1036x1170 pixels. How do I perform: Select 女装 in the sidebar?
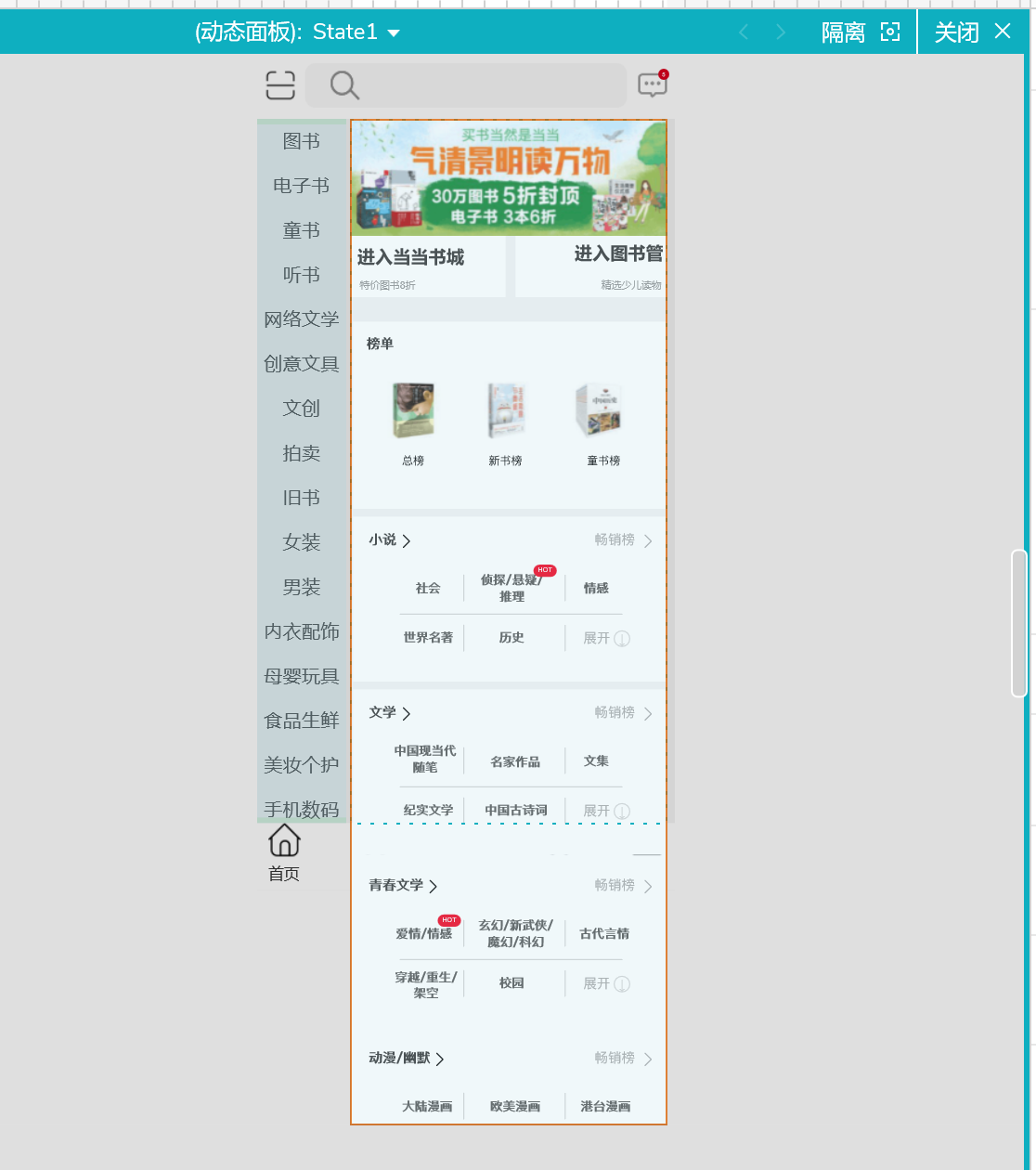click(302, 542)
